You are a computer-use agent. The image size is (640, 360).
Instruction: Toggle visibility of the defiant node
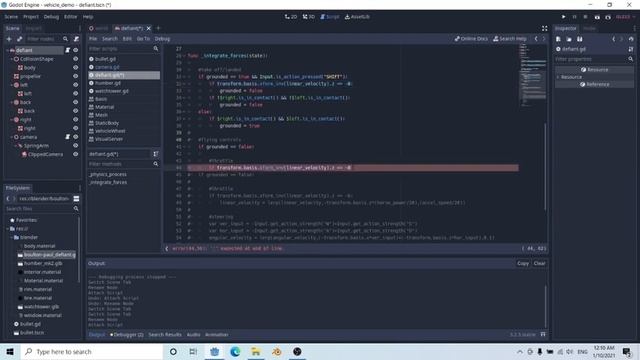(x=76, y=50)
